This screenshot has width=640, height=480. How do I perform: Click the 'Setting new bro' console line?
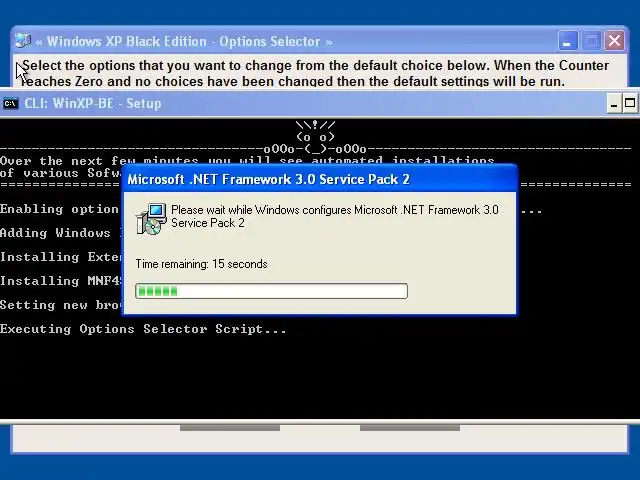[x=61, y=305]
